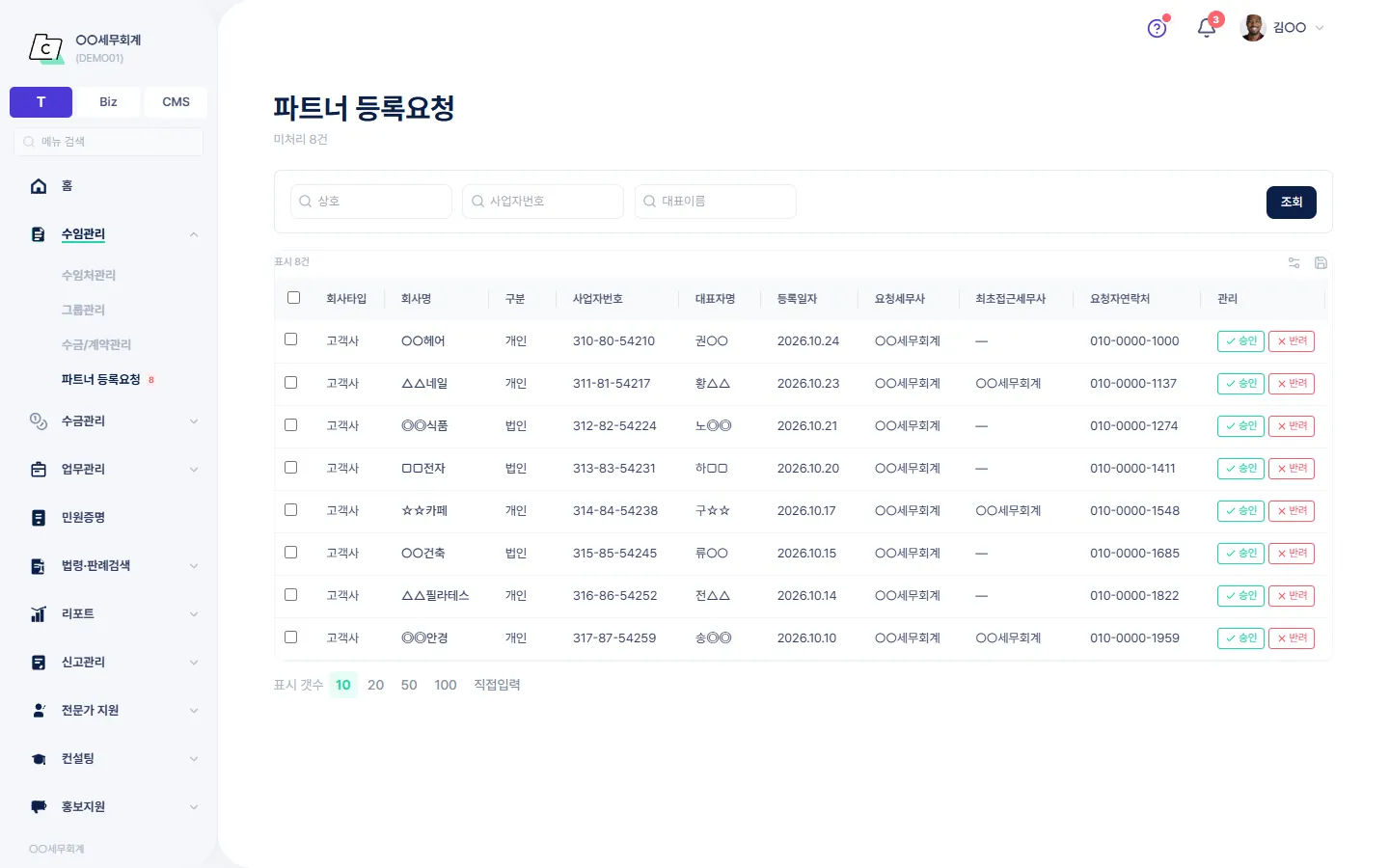
Task: Set display count to 100
Action: [x=446, y=685]
